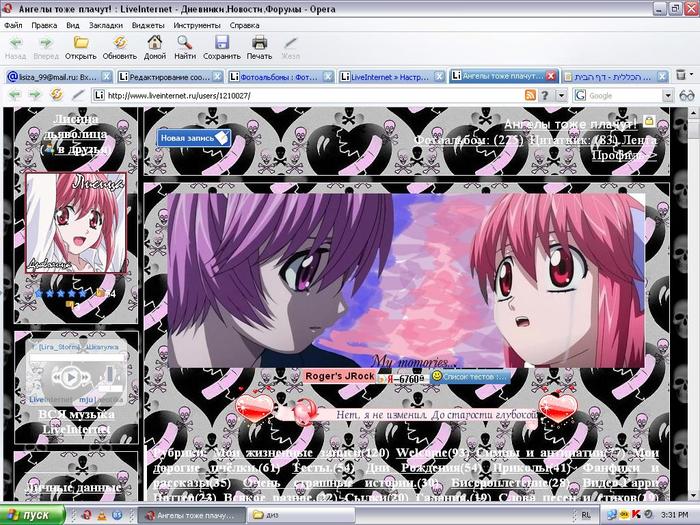Click the red K Kaspersky tray icon
Screen dimensions: 700x525
[x=635, y=515]
